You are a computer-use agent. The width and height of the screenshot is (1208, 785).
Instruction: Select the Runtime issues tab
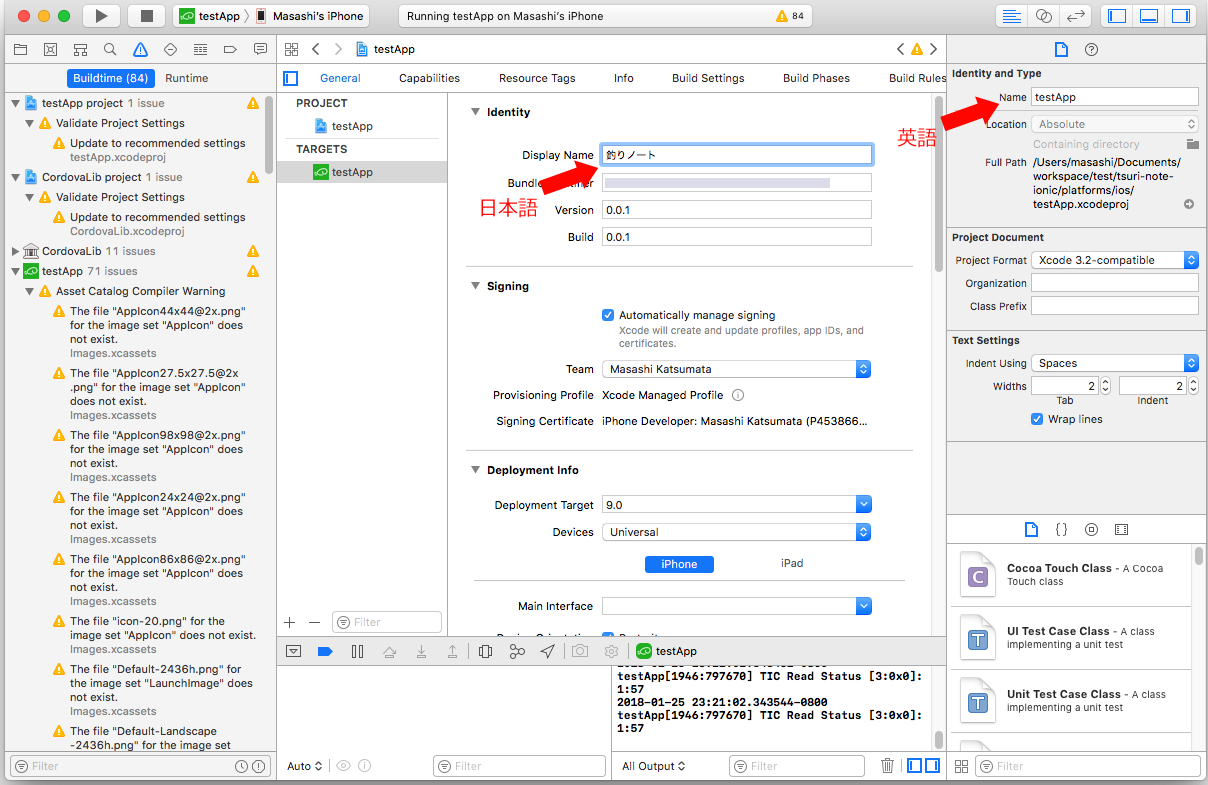(187, 78)
